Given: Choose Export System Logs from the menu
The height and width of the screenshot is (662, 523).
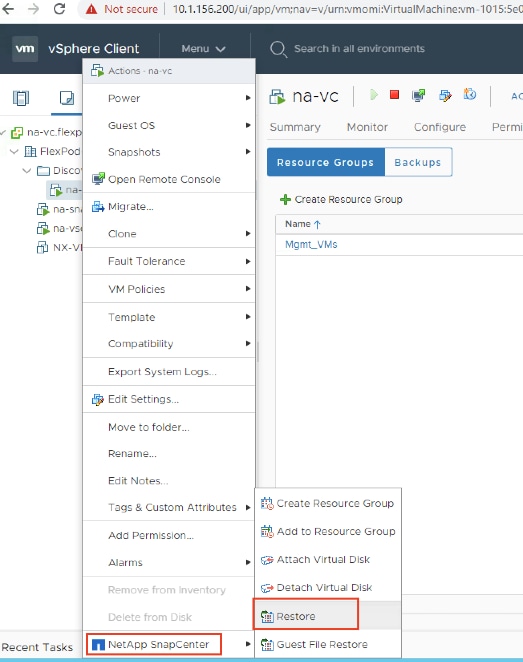Looking at the screenshot, I should 162,372.
